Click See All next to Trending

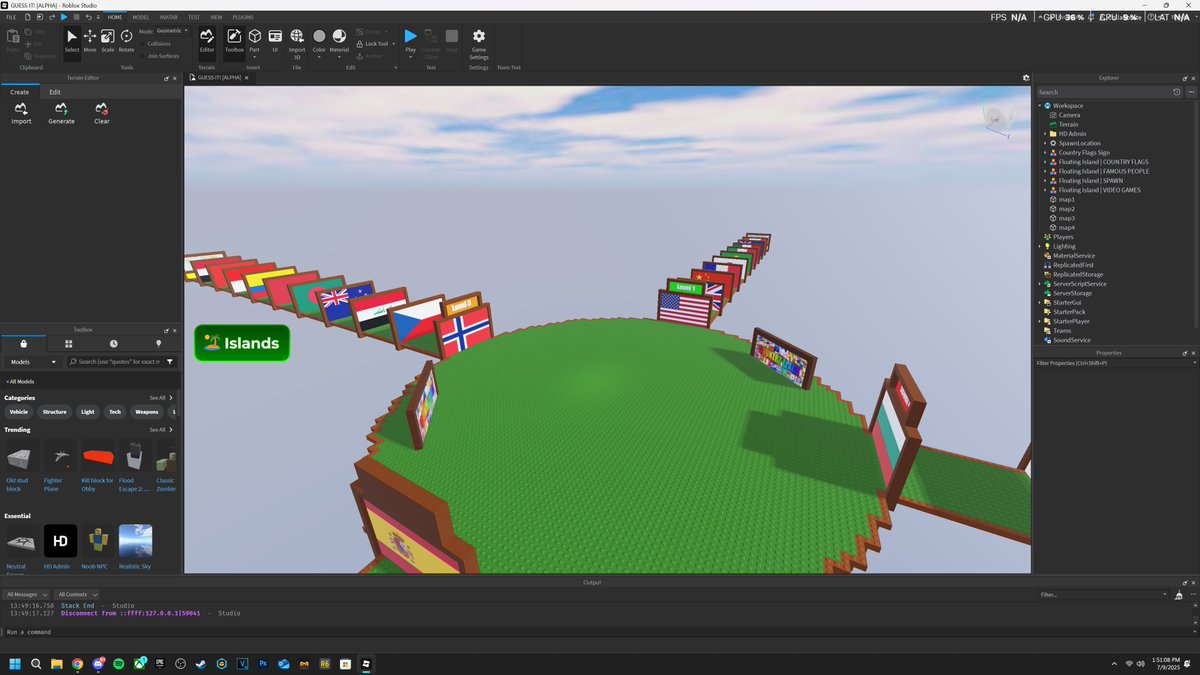point(161,430)
